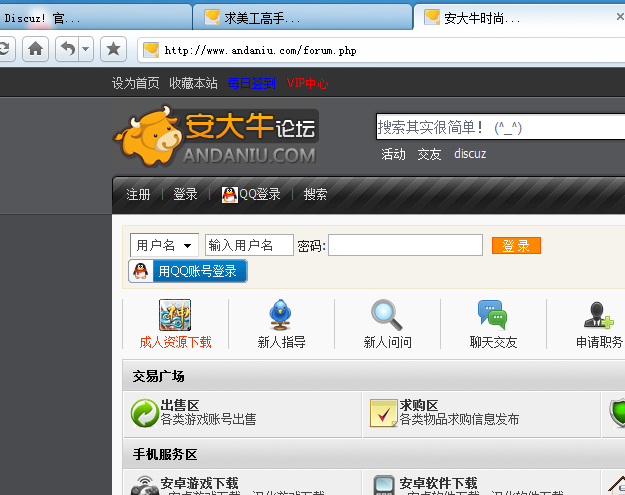The image size is (625, 495).
Task: Open the 注册 menu item
Action: tap(138, 194)
